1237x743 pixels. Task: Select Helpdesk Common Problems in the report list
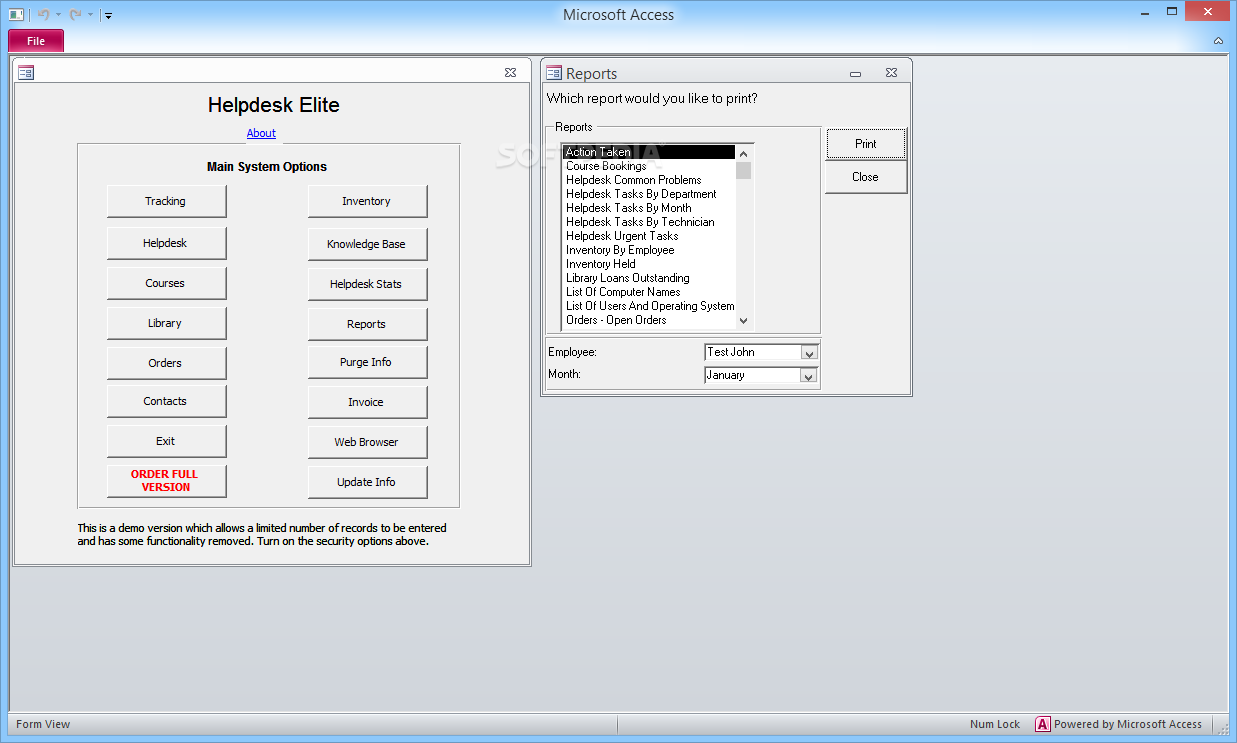tap(649, 180)
